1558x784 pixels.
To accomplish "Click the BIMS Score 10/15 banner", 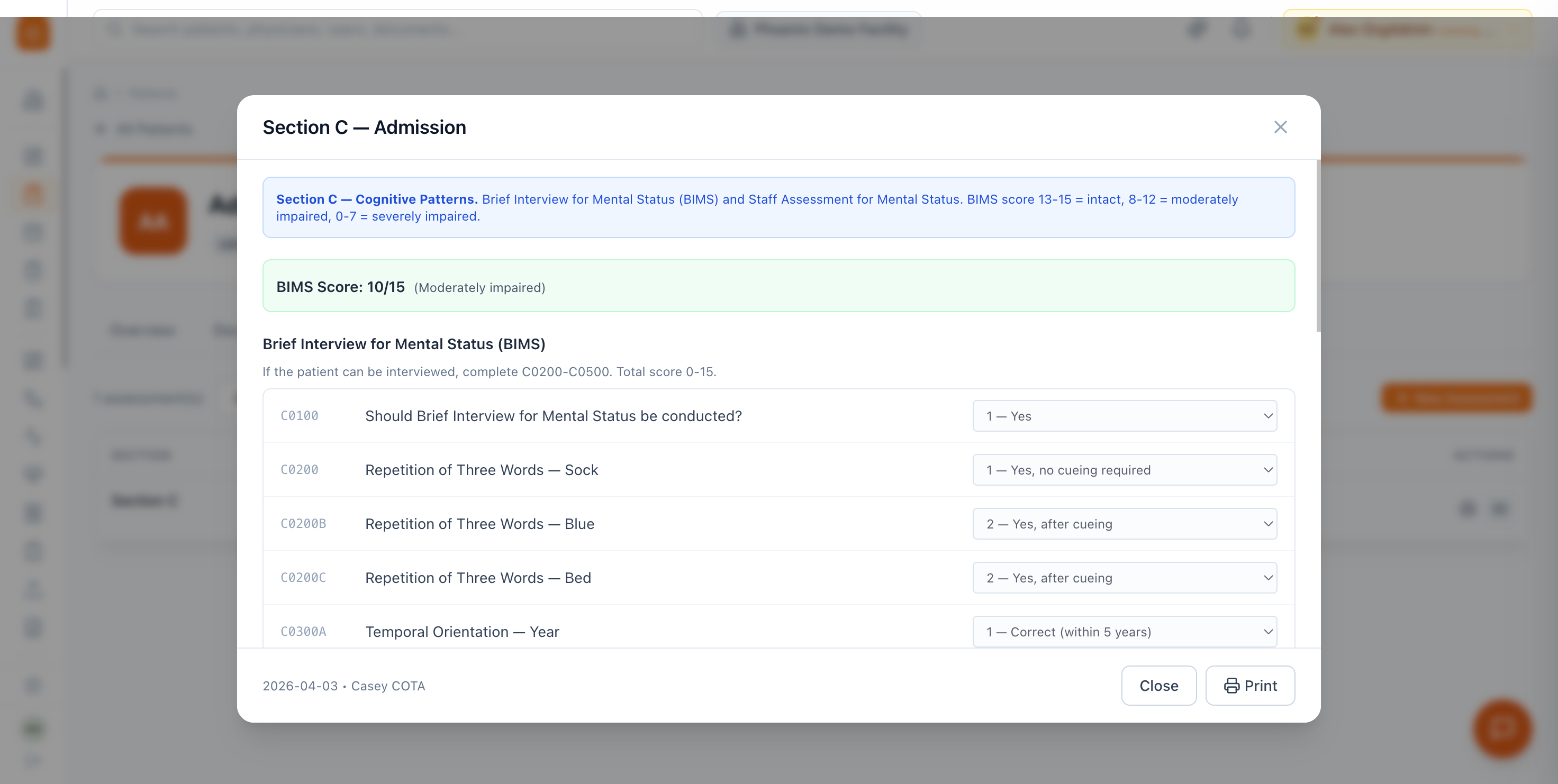I will (778, 286).
